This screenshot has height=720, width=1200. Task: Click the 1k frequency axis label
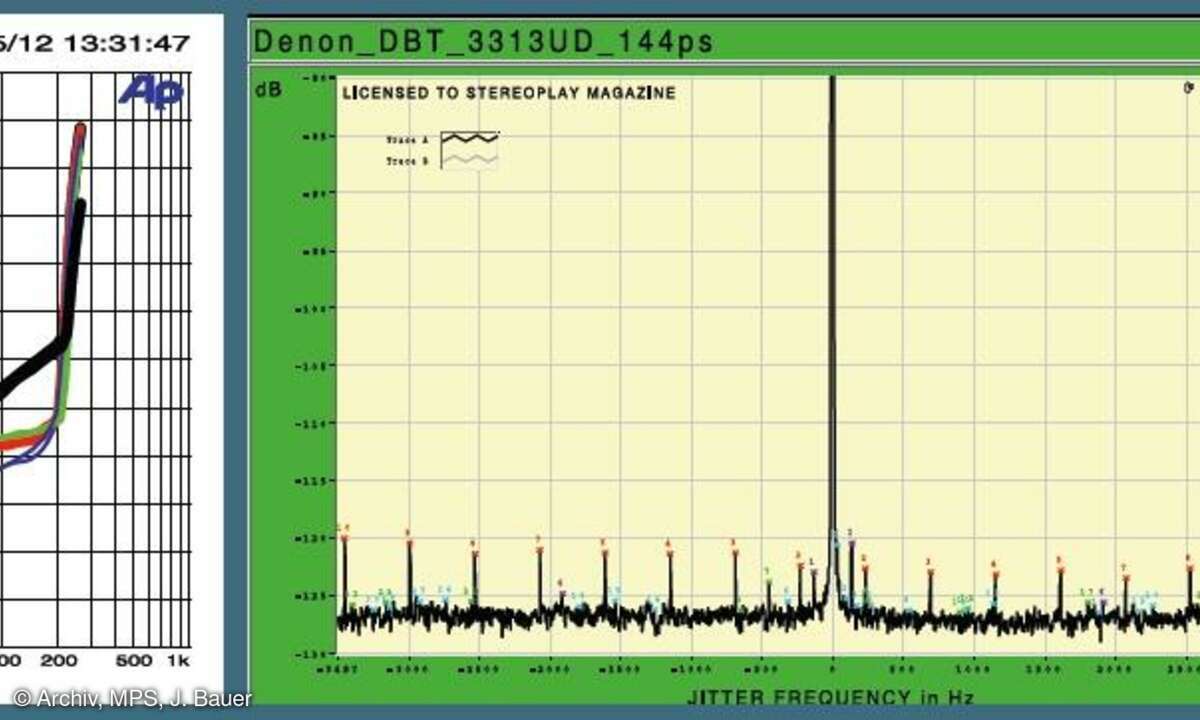tap(177, 661)
